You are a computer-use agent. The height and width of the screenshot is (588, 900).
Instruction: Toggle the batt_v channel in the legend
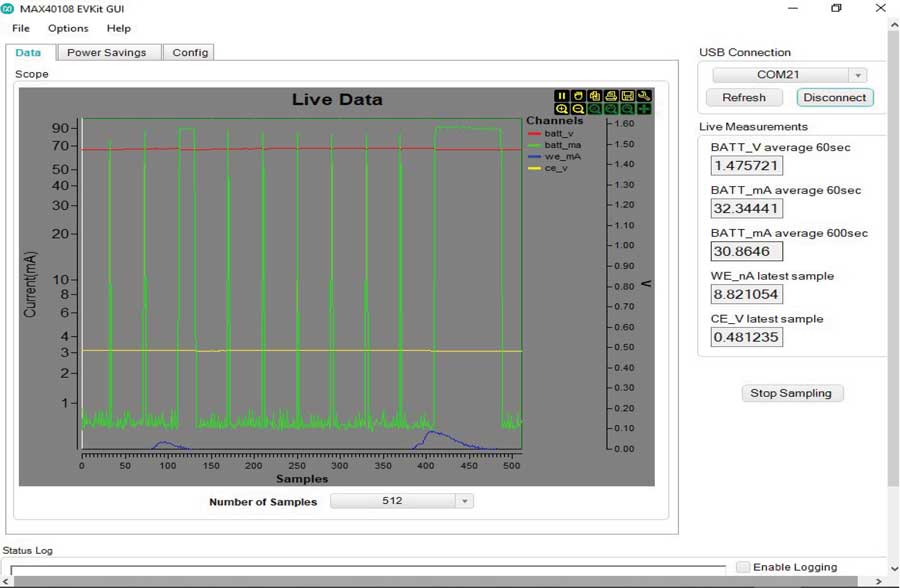click(558, 133)
